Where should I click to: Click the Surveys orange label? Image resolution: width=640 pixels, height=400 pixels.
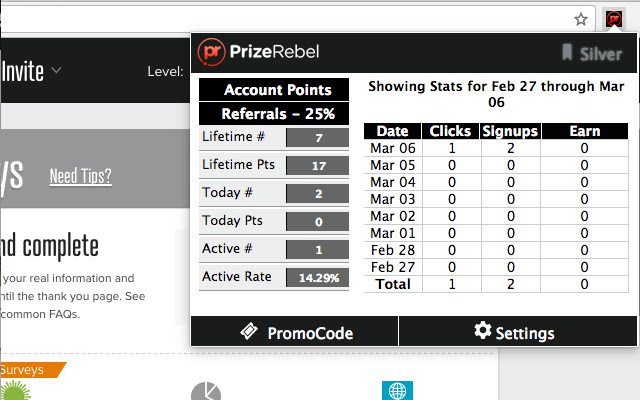tap(22, 369)
